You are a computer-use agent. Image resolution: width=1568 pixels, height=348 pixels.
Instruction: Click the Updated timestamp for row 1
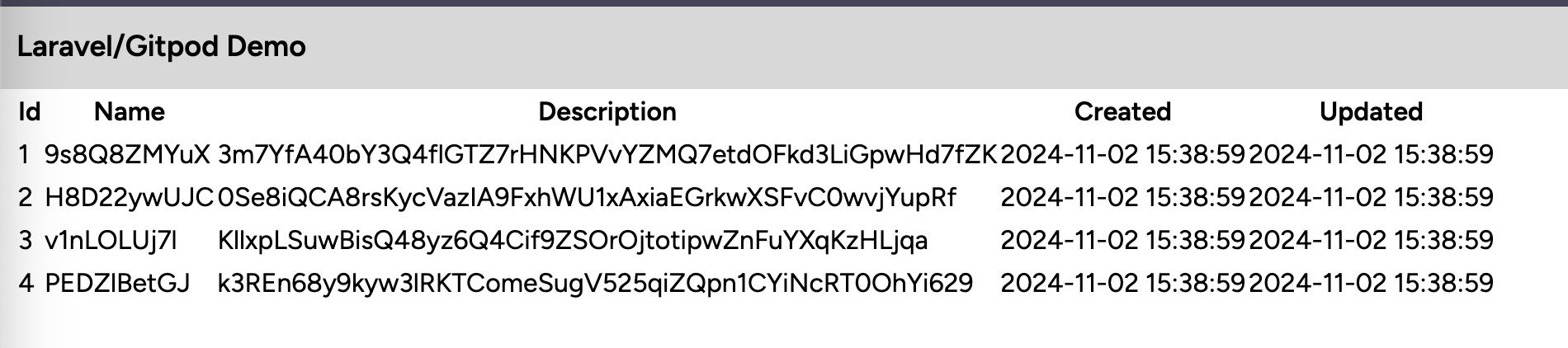click(x=1371, y=154)
